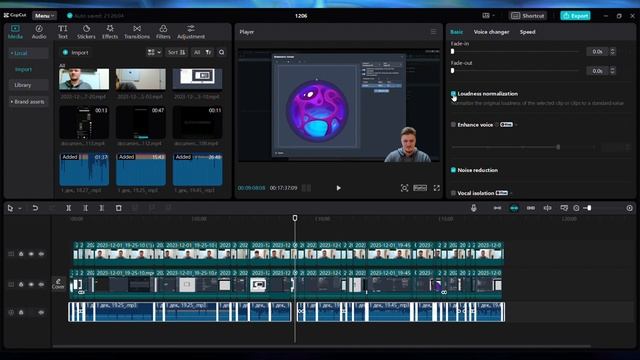Adjust the timeline zoom slider
Image resolution: width=640 pixels, height=360 pixels.
(589, 208)
